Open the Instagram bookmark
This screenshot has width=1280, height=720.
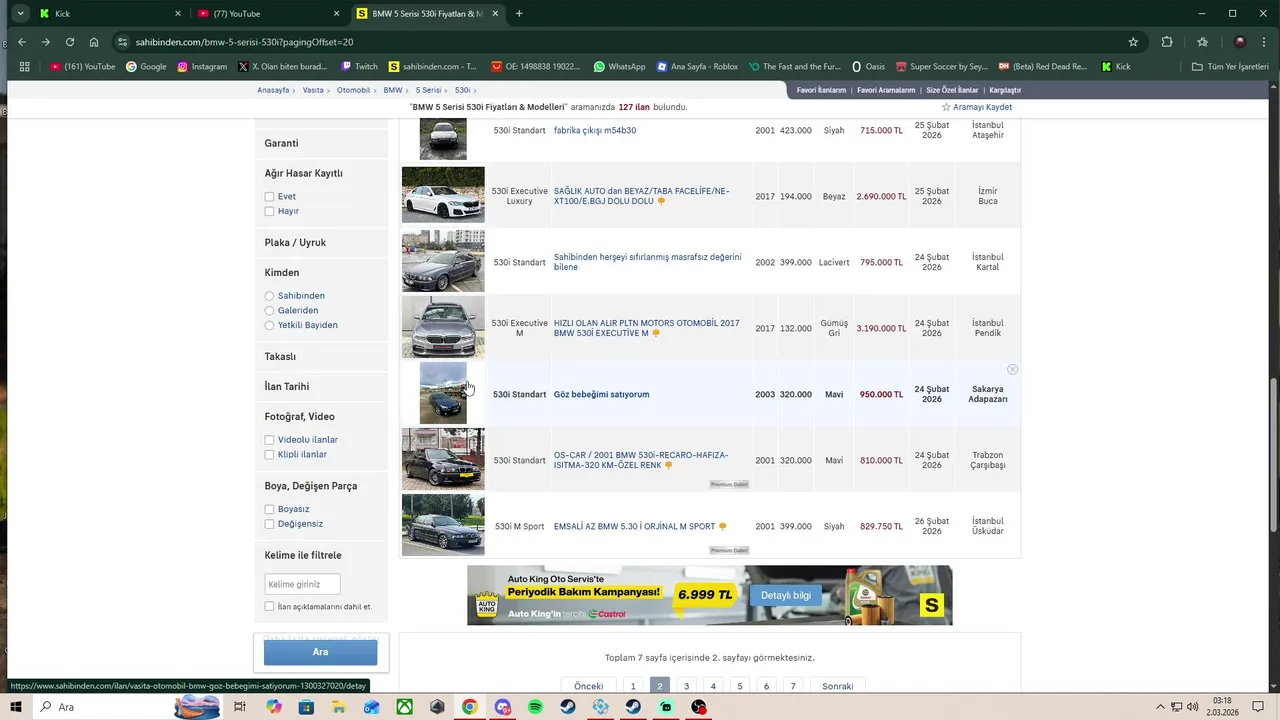coord(202,67)
